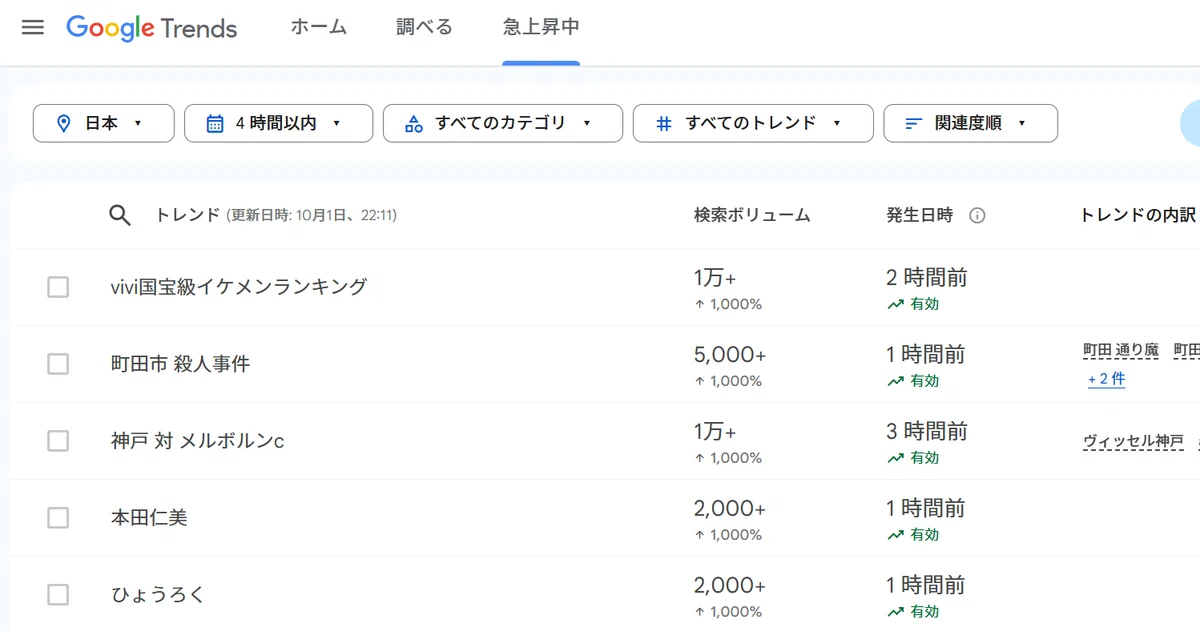The height and width of the screenshot is (631, 1200).
Task: Open the 町田 通り魔 related query
Action: coord(1121,351)
